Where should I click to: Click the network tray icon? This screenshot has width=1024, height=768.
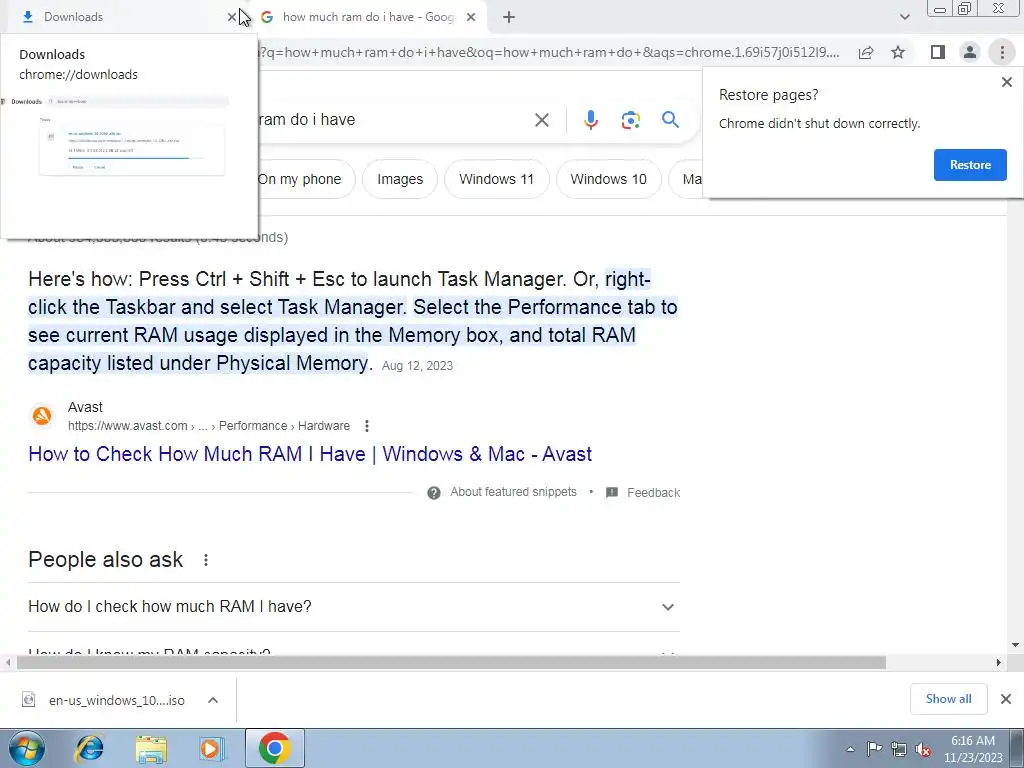[899, 749]
